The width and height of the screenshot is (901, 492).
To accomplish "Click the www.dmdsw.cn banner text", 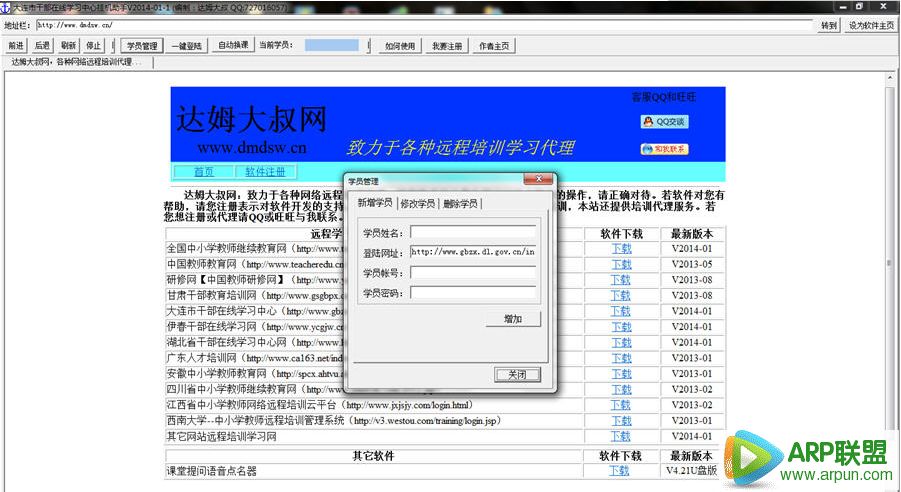I will pyautogui.click(x=252, y=148).
